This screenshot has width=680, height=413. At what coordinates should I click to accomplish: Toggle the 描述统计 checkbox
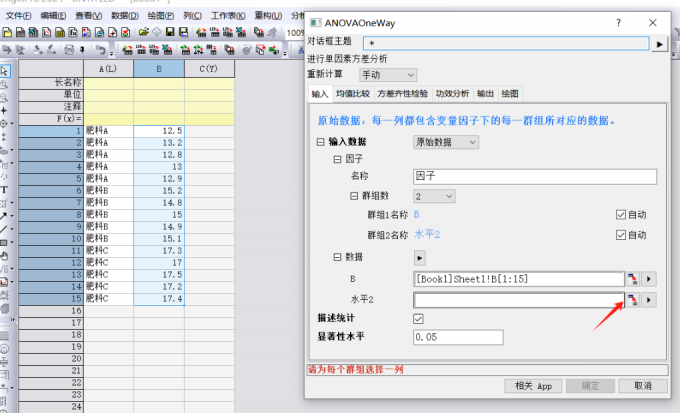[x=418, y=319]
